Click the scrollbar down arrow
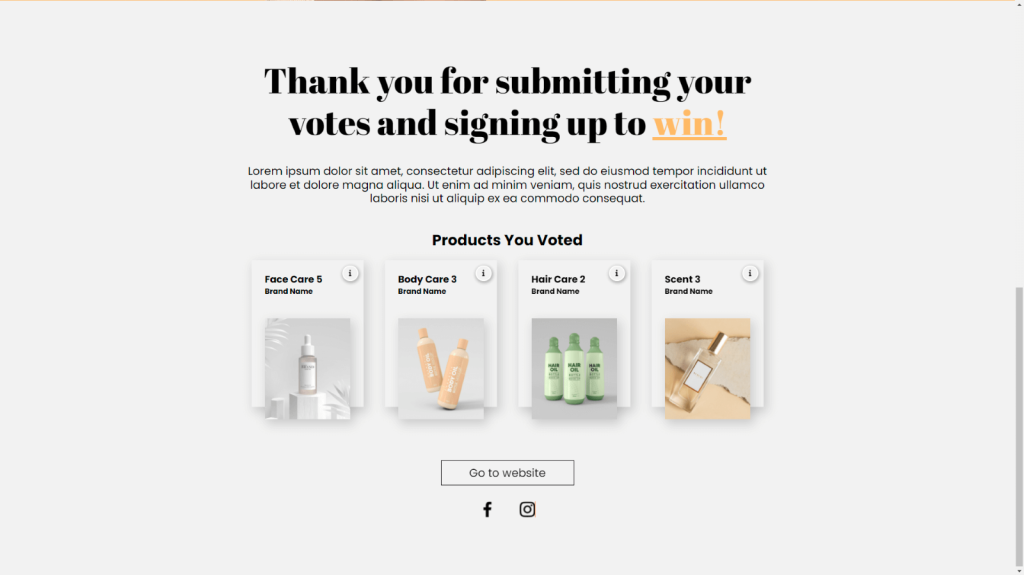The image size is (1024, 575). tap(1019, 571)
